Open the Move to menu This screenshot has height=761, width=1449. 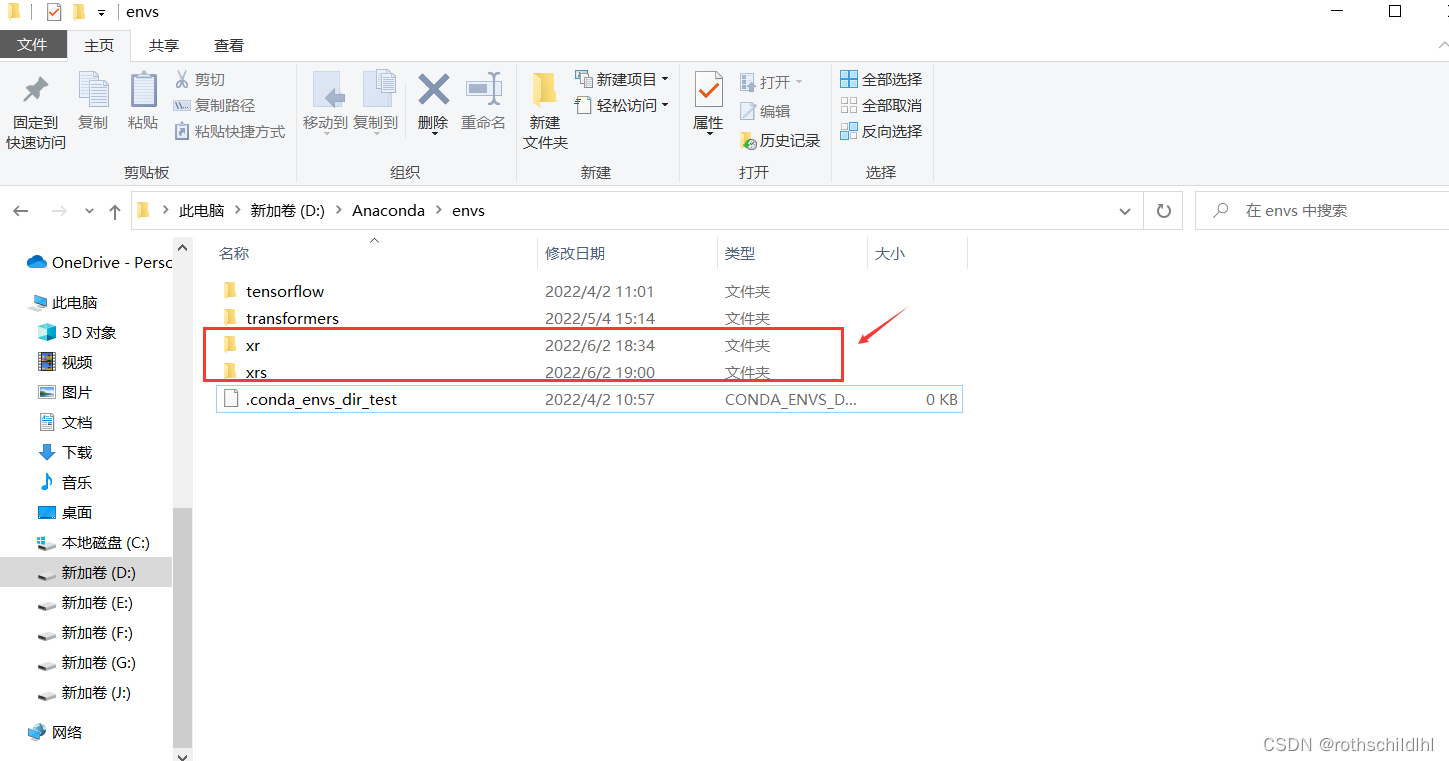coord(325,102)
